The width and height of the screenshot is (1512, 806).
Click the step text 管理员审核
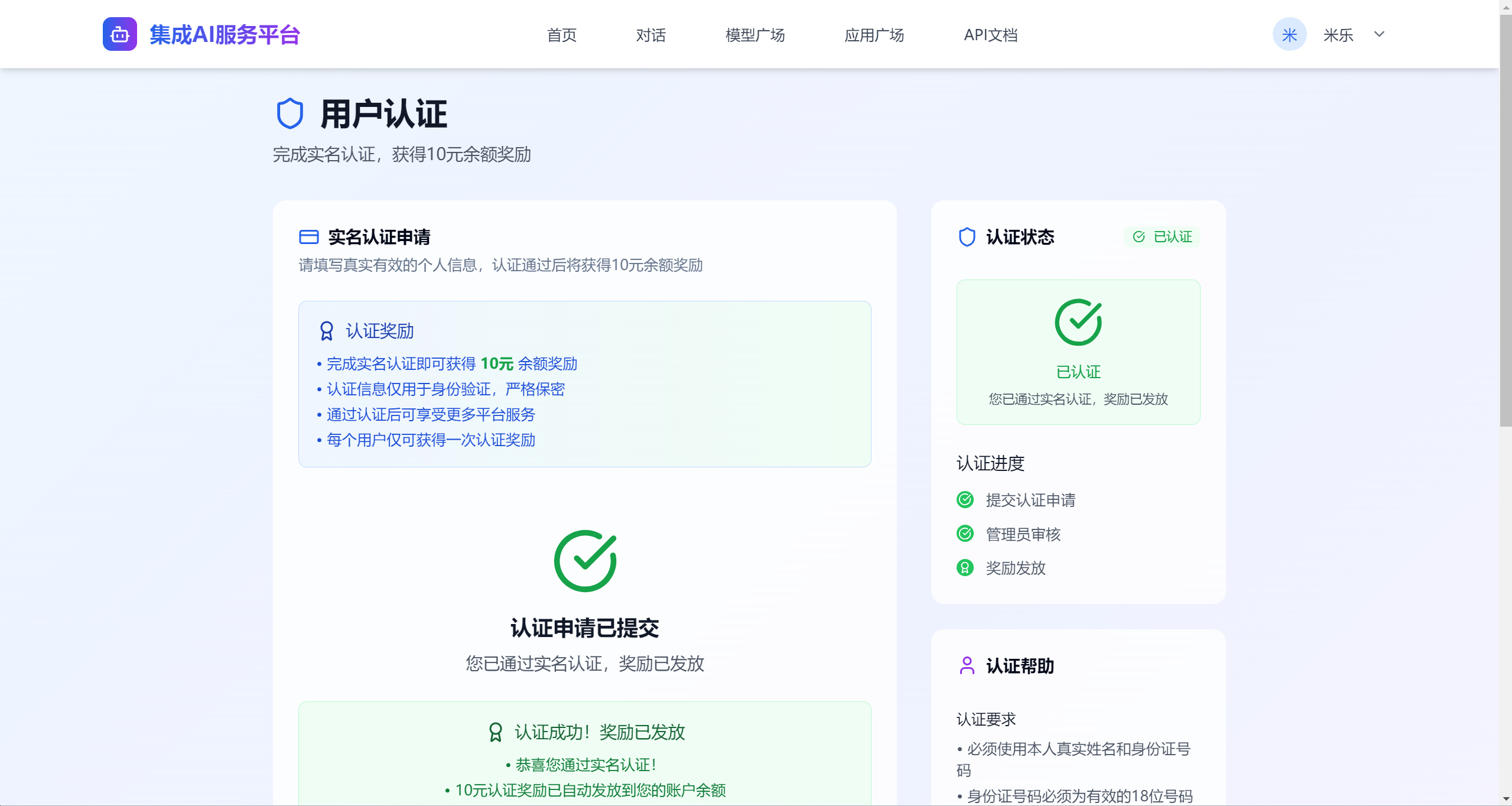[x=1023, y=534]
